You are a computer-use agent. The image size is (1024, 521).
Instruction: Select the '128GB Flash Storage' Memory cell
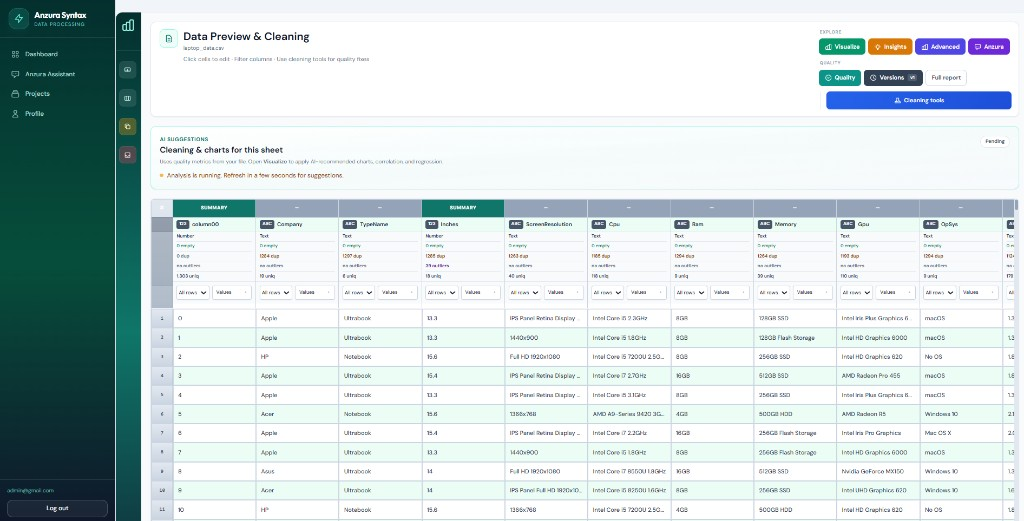pos(795,338)
